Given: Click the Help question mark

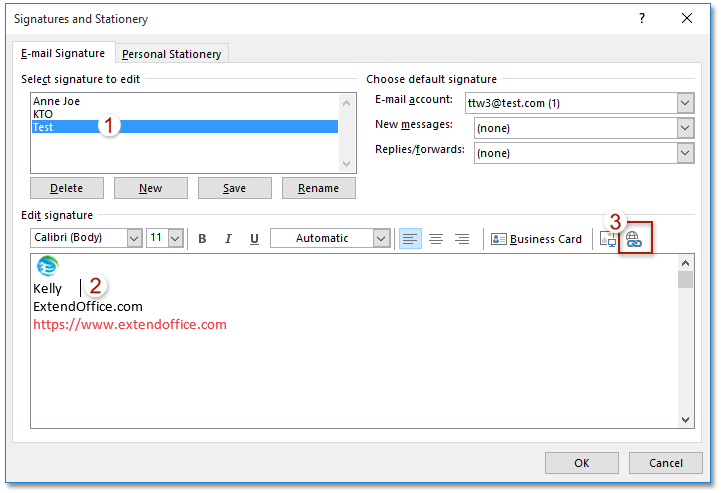Looking at the screenshot, I should tap(642, 18).
